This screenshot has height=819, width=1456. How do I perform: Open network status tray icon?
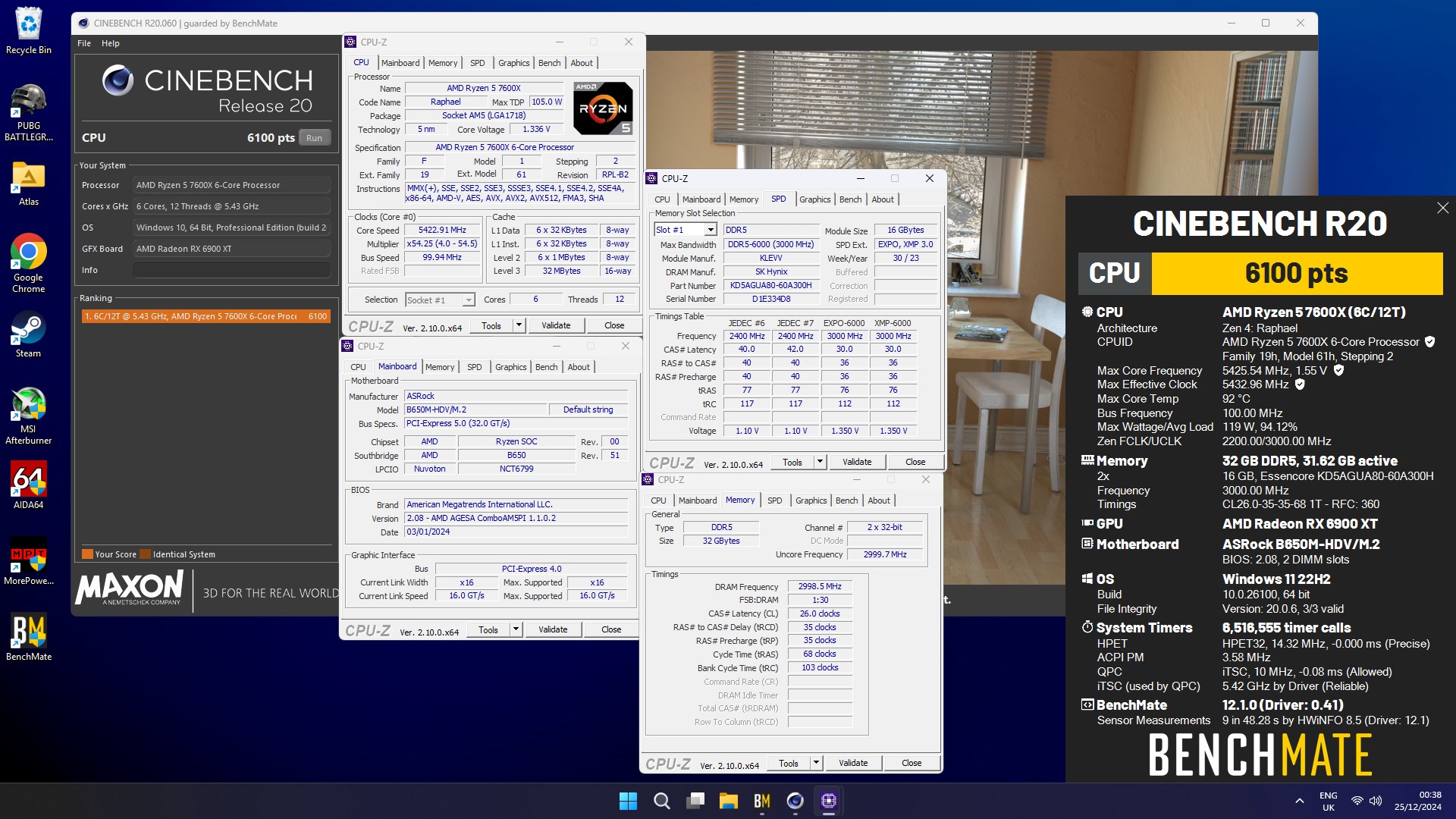click(1357, 801)
